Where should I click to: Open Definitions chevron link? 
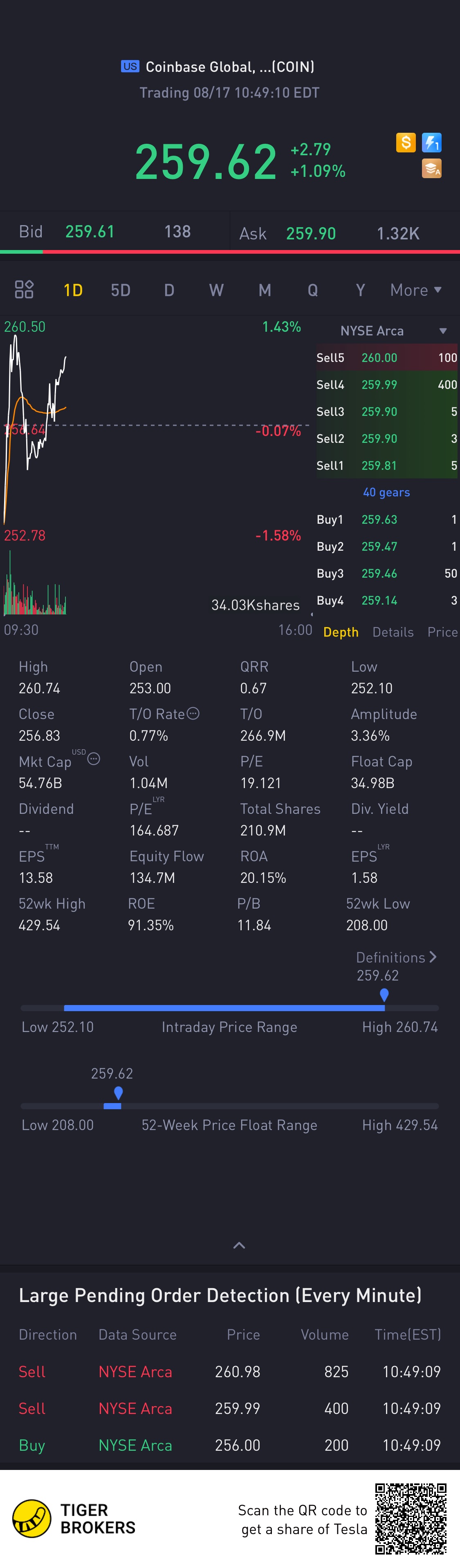396,957
